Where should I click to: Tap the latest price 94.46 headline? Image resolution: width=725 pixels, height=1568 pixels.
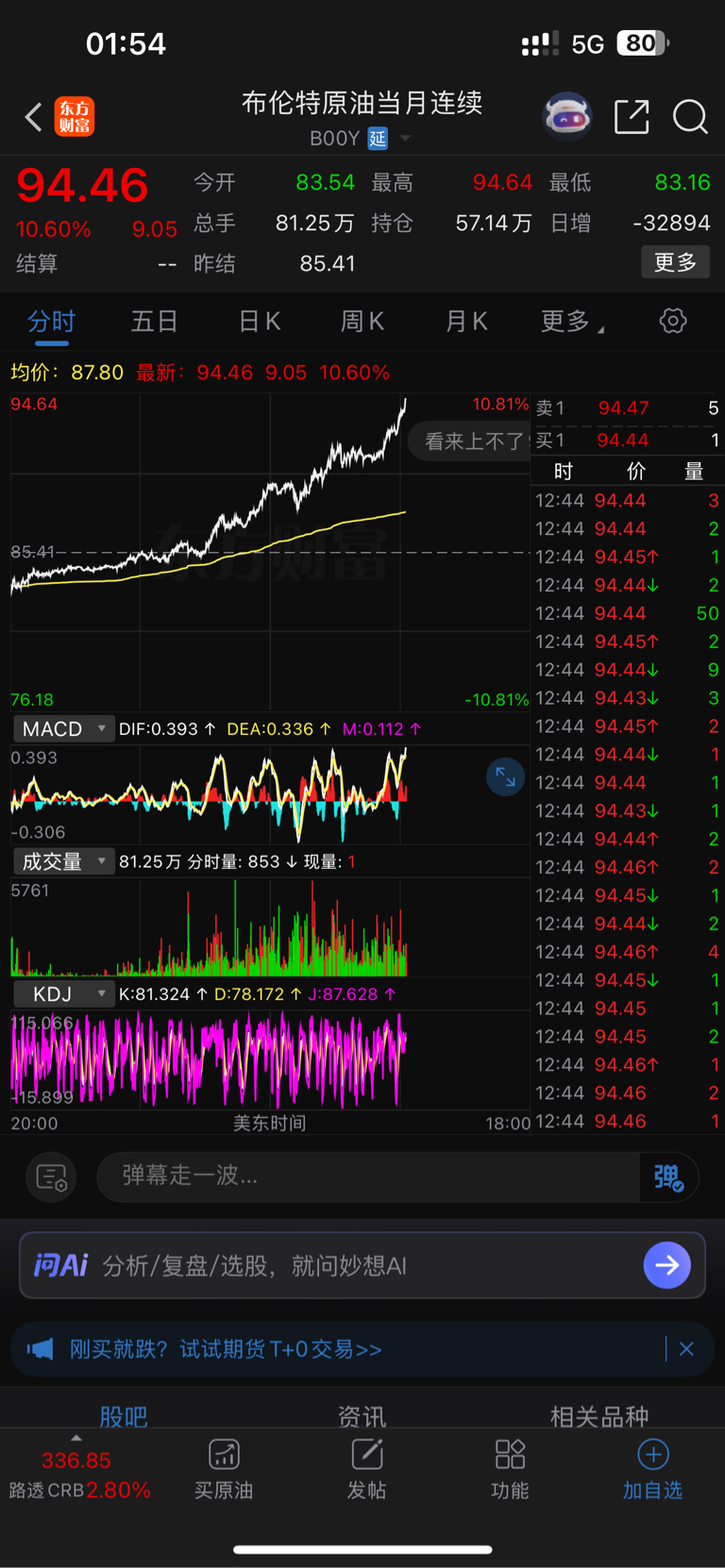coord(83,185)
